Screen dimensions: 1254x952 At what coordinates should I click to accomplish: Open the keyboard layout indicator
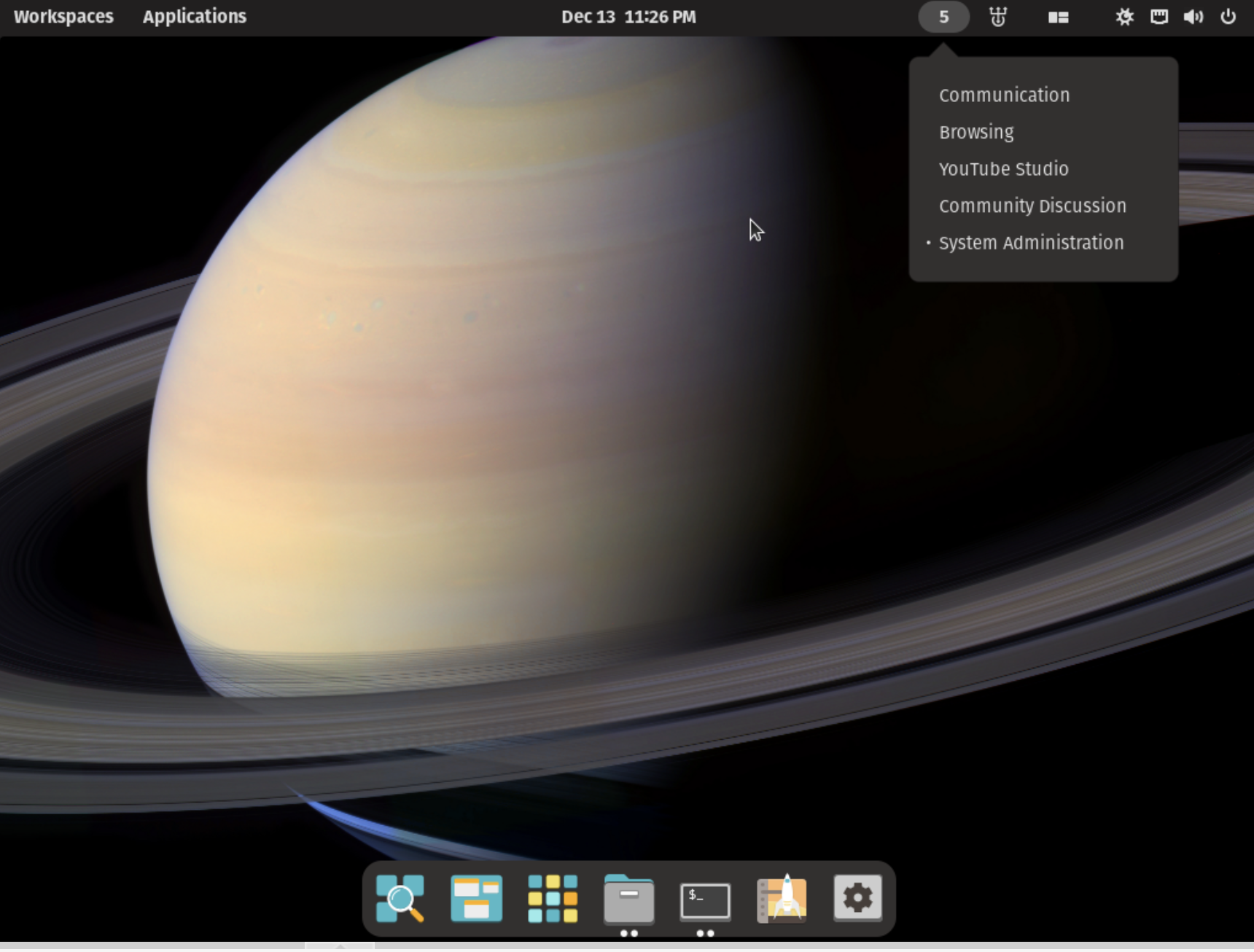click(x=1159, y=16)
